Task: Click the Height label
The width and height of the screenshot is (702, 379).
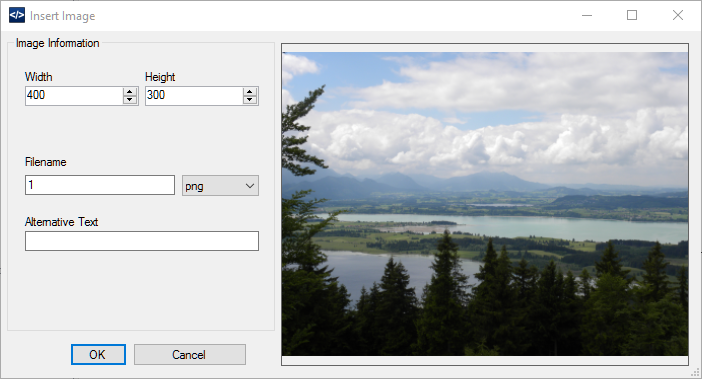Action: (160, 77)
